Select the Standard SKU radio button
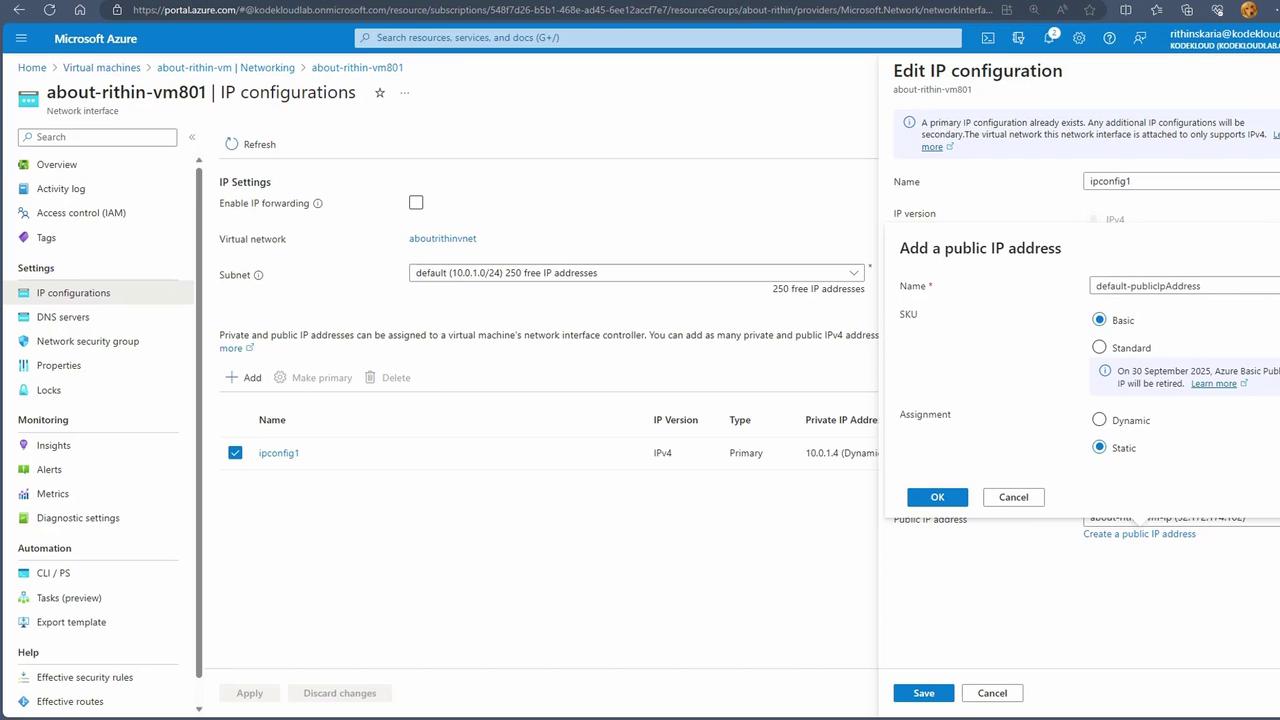 [x=1099, y=347]
